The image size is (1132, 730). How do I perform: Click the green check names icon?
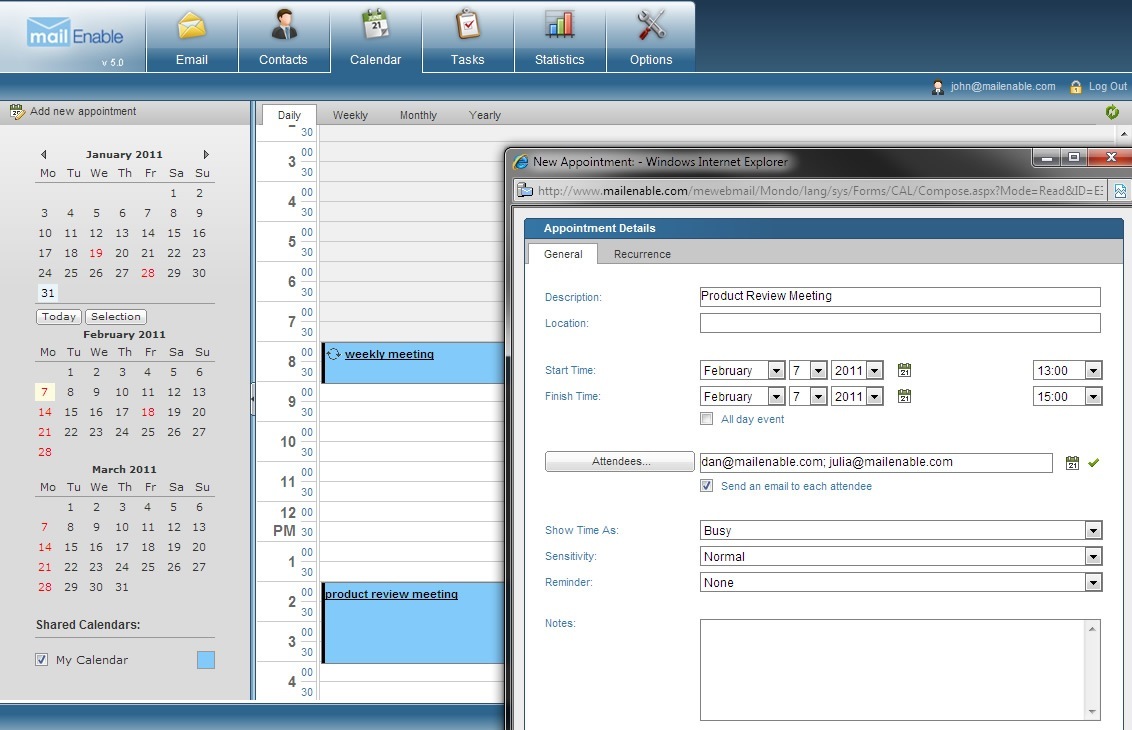click(1094, 463)
